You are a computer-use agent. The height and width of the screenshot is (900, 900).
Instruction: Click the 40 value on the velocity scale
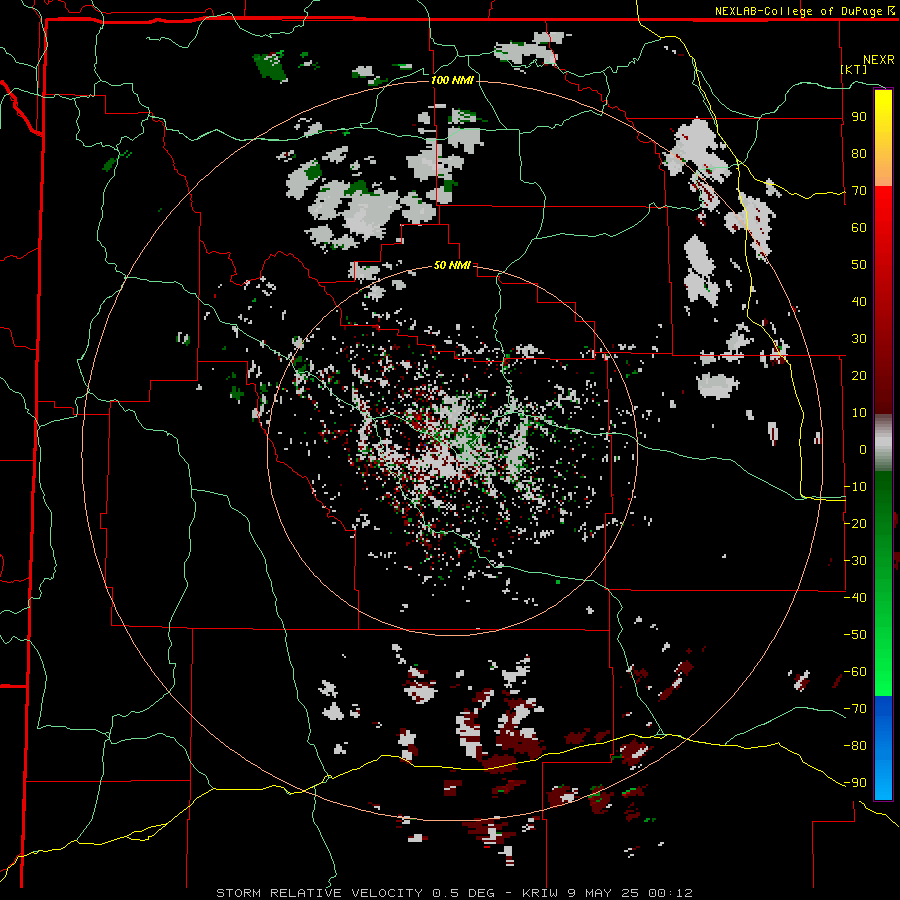(859, 302)
